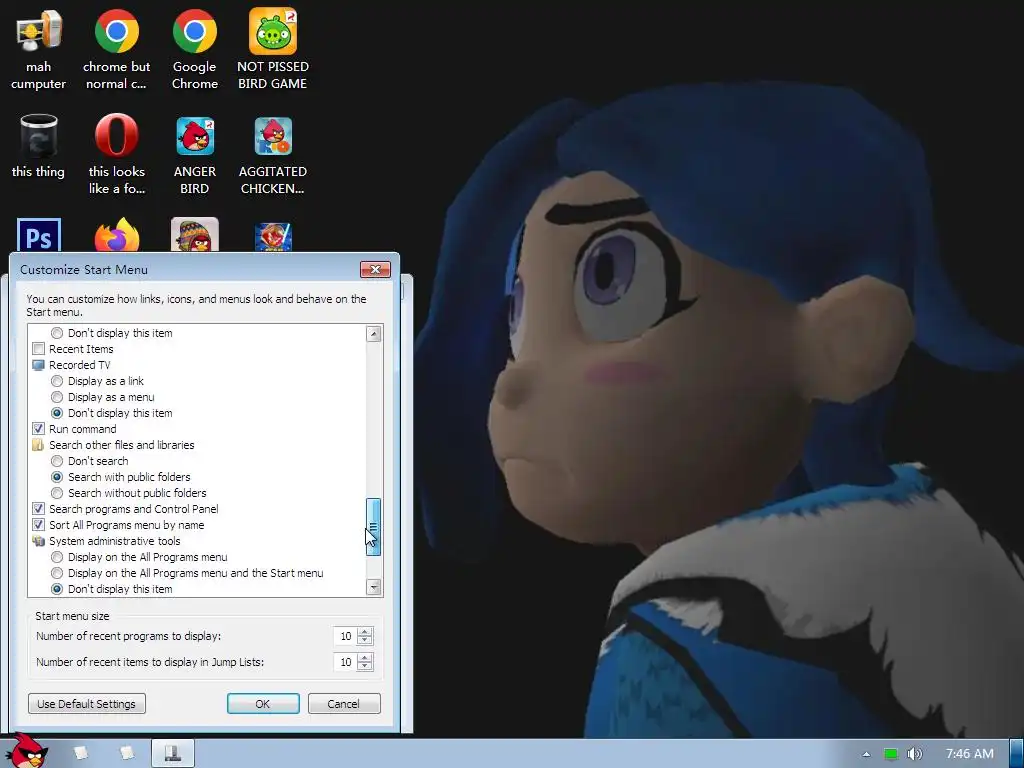The height and width of the screenshot is (768, 1024).
Task: Open the 'this thing' recycle bin icon
Action: click(x=39, y=146)
